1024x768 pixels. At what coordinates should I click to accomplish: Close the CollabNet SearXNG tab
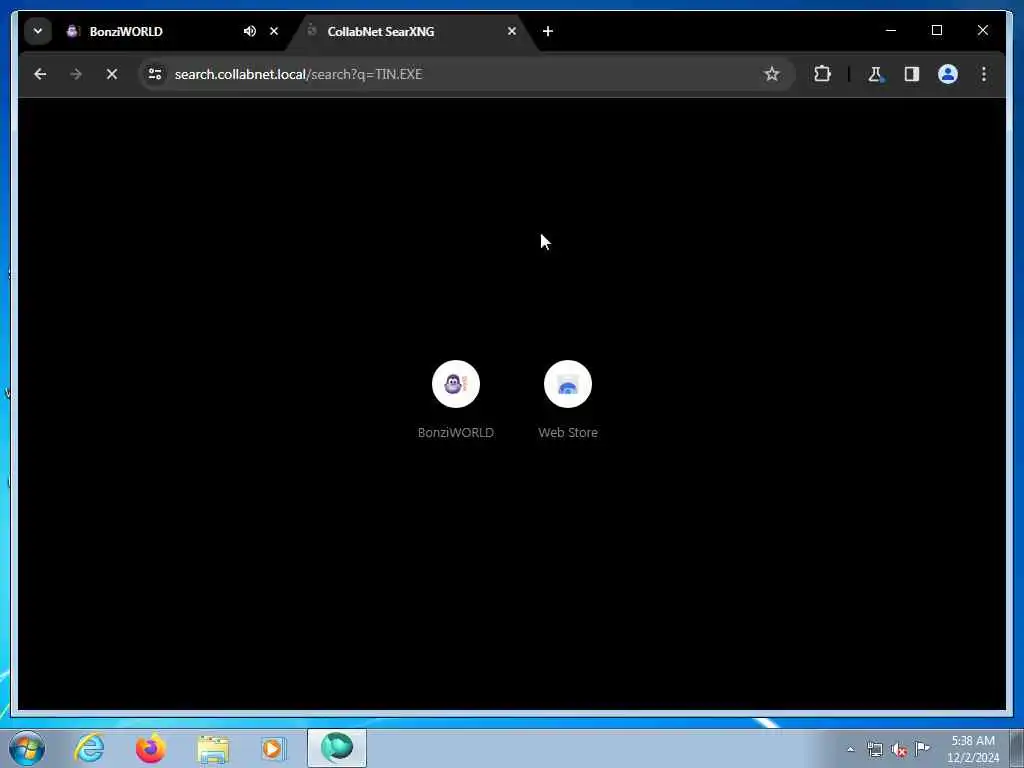point(512,31)
